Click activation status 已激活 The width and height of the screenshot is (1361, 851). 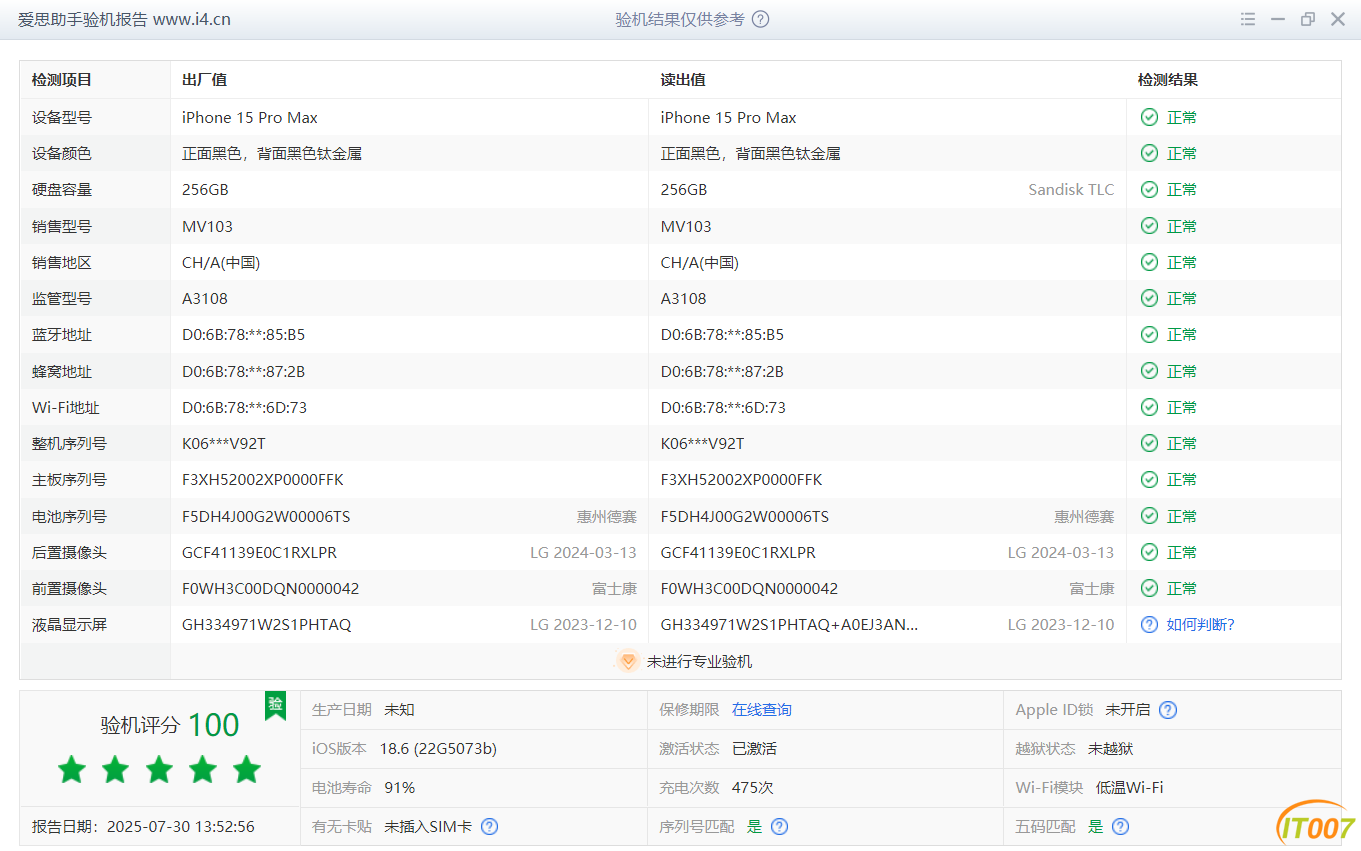(x=754, y=749)
